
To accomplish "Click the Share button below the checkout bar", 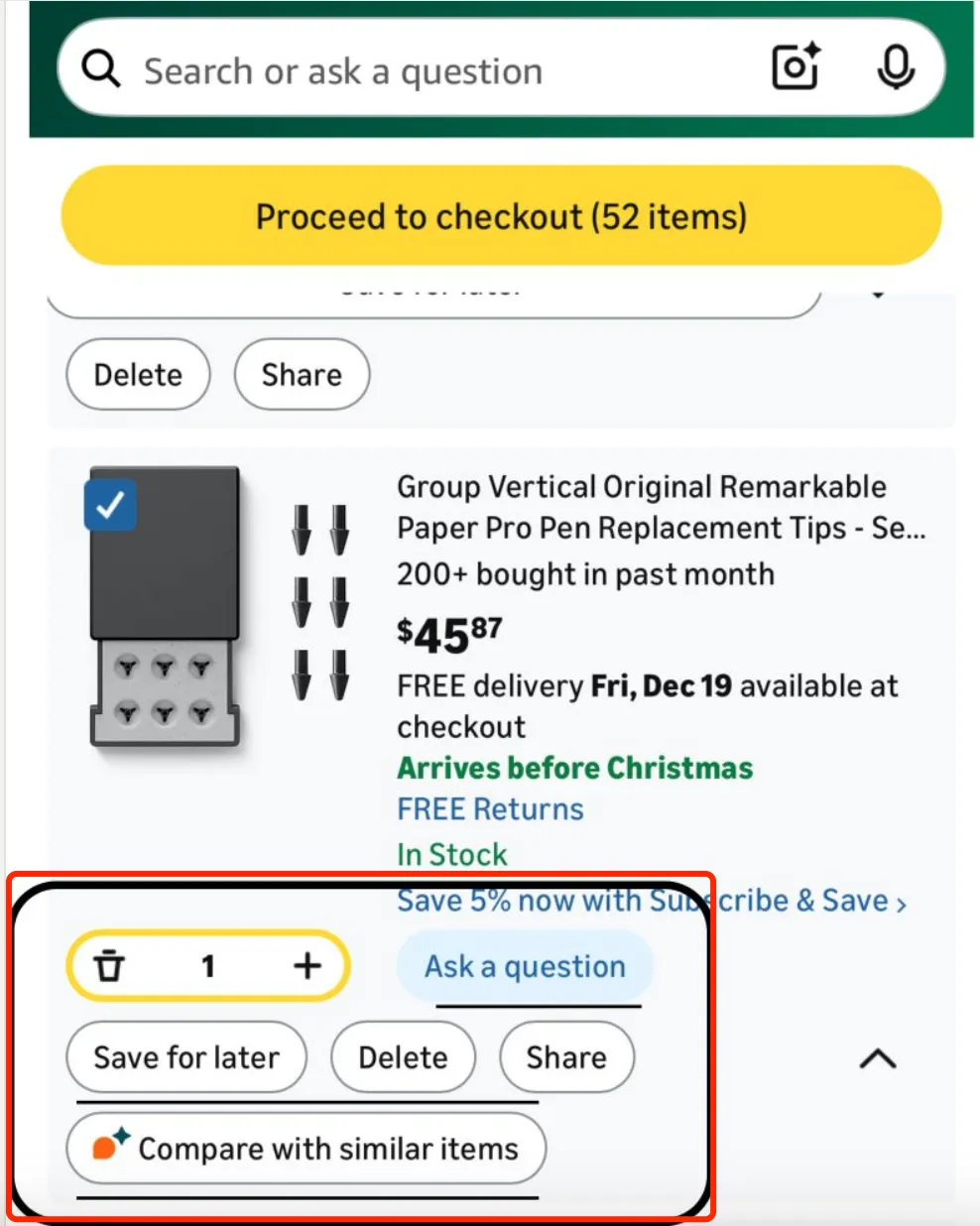I will [x=302, y=375].
